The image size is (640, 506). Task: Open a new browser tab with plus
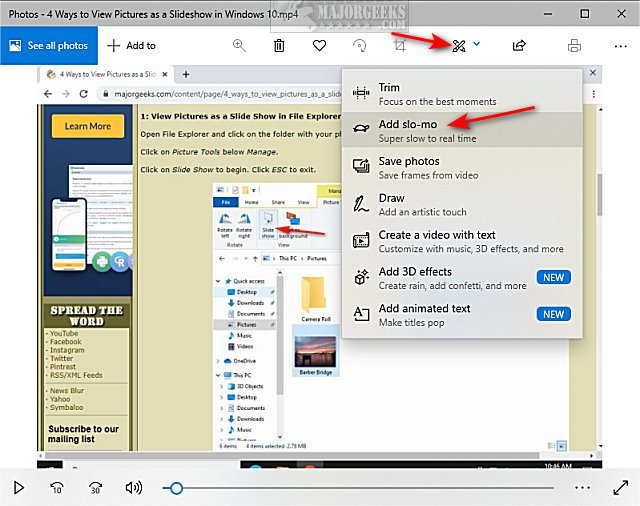(x=186, y=74)
